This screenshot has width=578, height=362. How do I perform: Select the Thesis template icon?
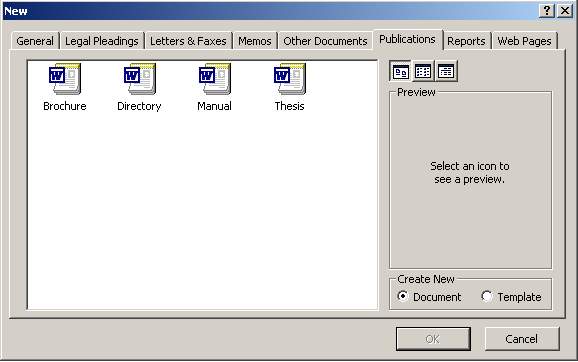(290, 79)
